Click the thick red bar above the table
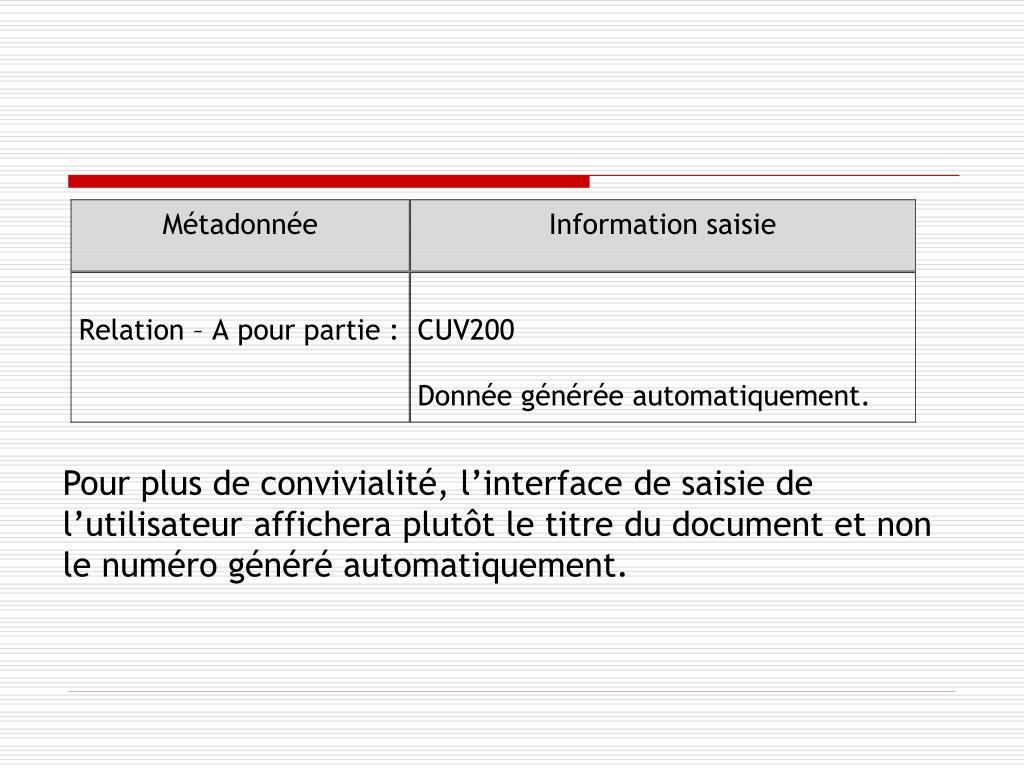This screenshot has height=768, width=1024. (328, 182)
